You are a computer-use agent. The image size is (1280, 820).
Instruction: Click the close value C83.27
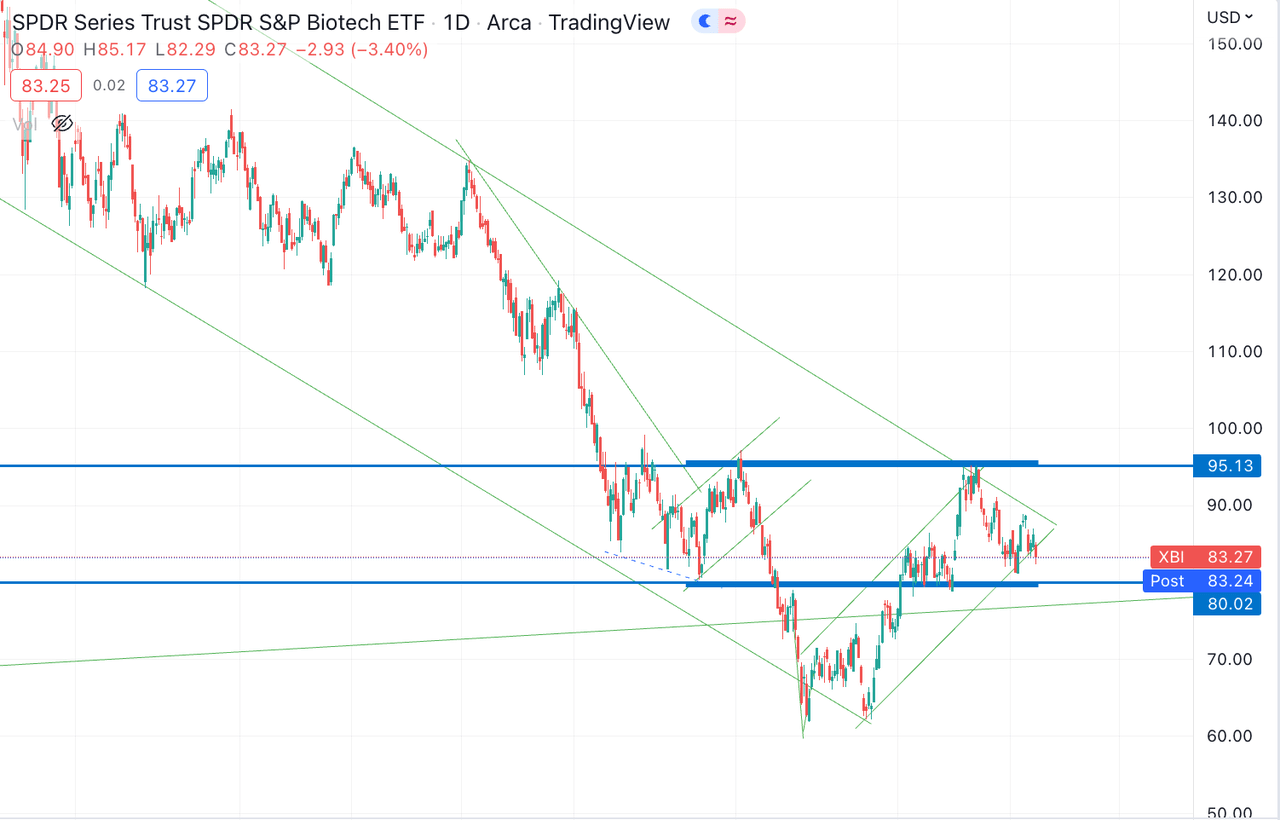pos(257,49)
